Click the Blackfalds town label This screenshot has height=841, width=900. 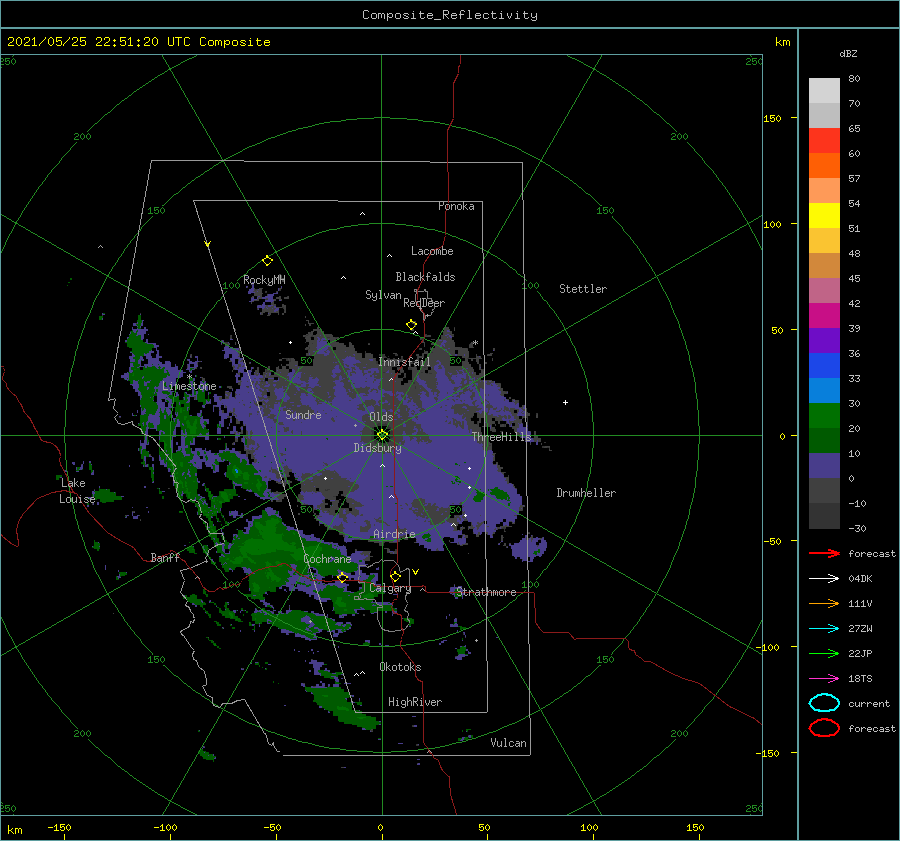coord(425,277)
